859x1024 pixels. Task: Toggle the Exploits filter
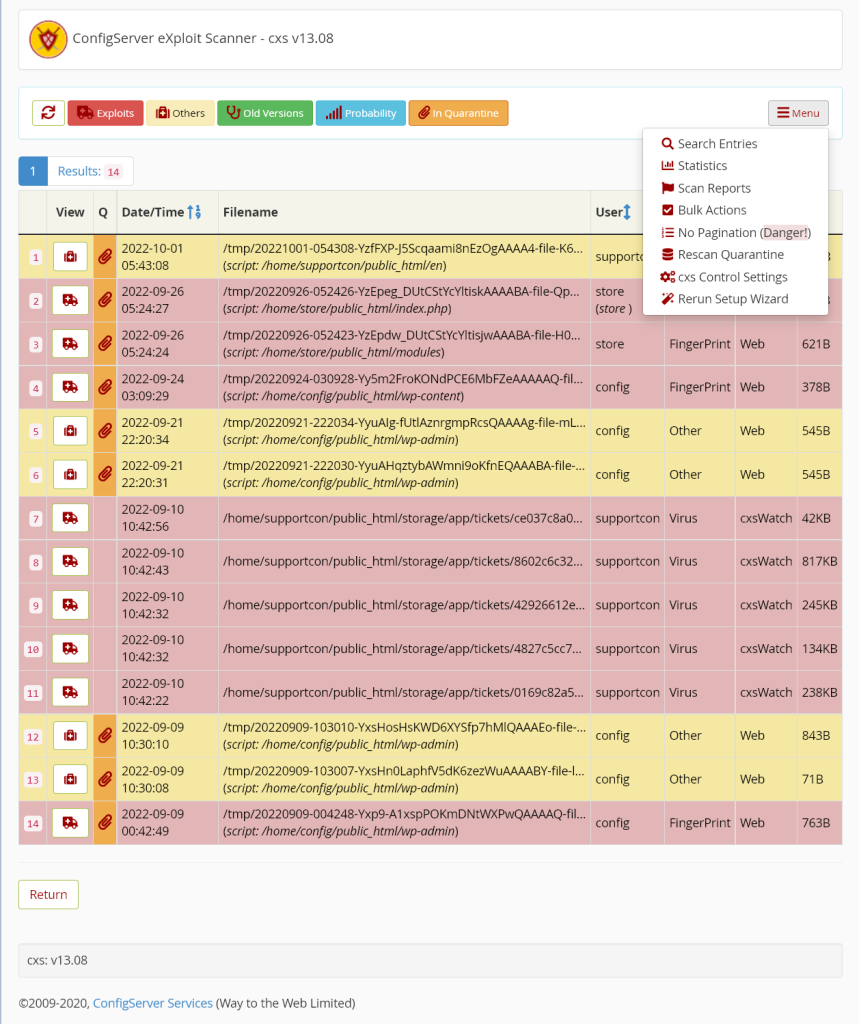click(x=106, y=113)
